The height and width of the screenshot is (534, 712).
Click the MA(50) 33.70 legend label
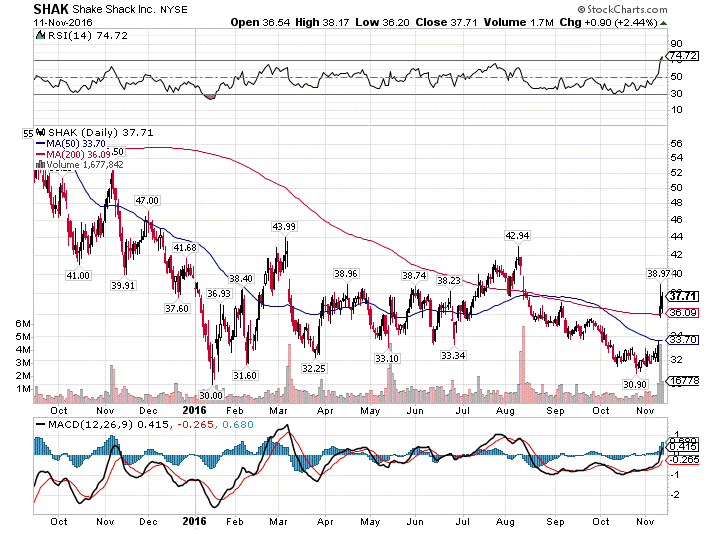click(x=75, y=144)
